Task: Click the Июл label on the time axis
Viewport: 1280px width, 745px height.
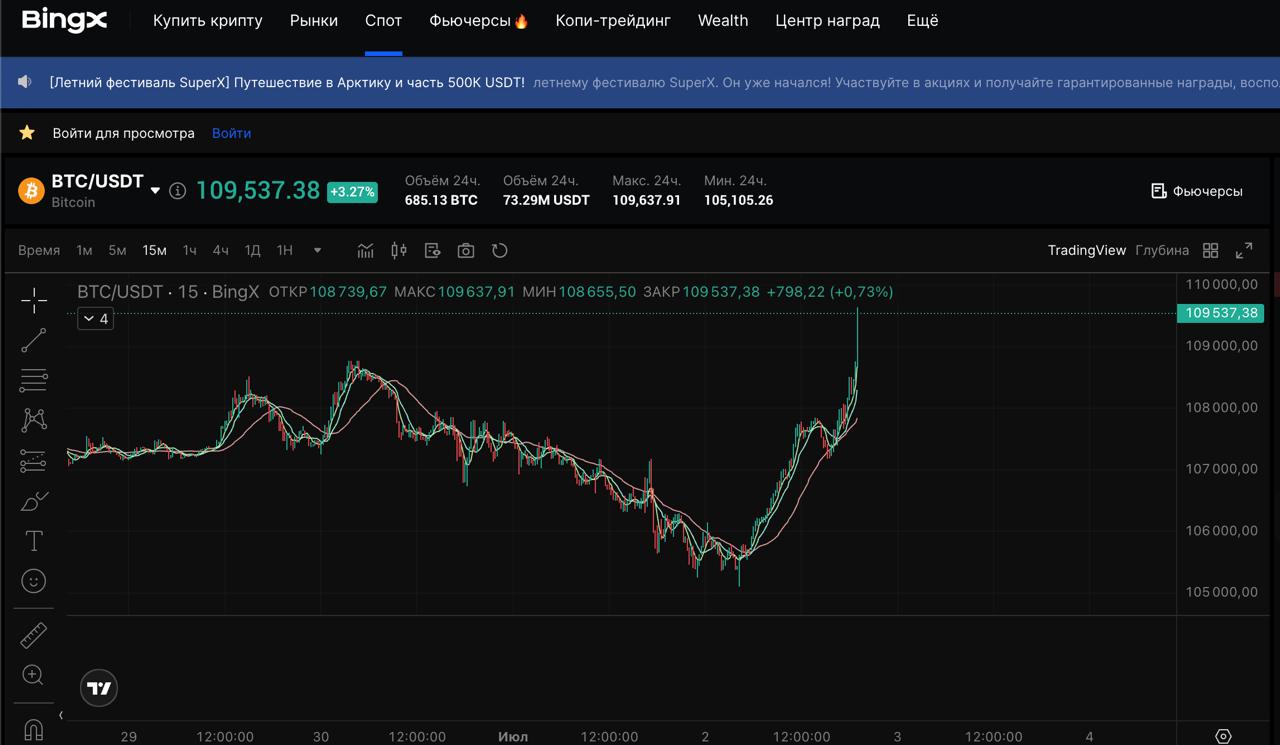Action: click(512, 736)
